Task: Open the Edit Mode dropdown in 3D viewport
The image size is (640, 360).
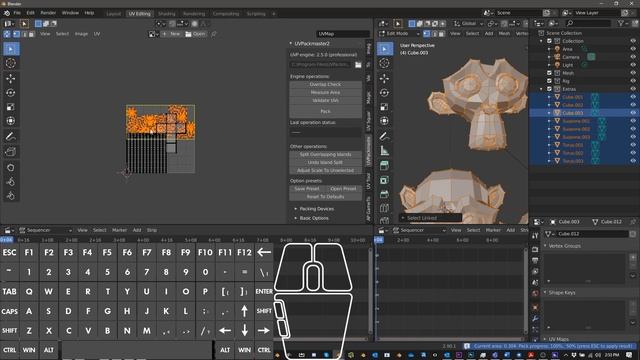Action: pyautogui.click(x=400, y=33)
